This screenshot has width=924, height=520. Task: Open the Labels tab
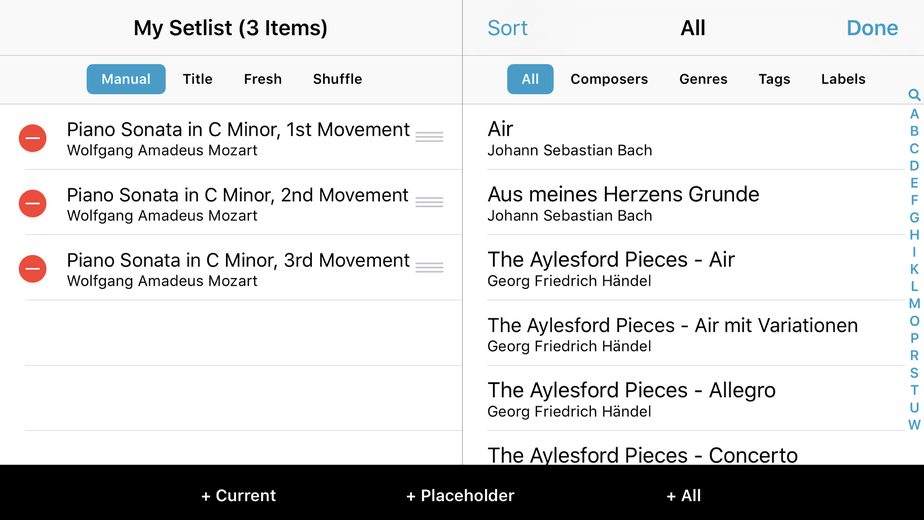(x=843, y=79)
